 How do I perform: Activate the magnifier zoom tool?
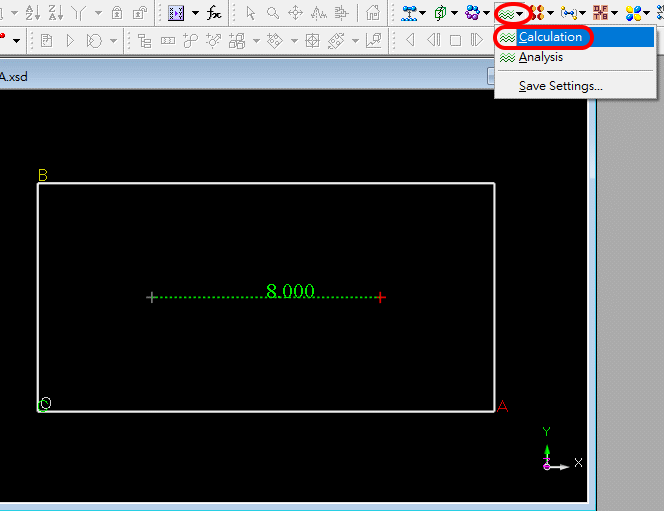click(272, 13)
